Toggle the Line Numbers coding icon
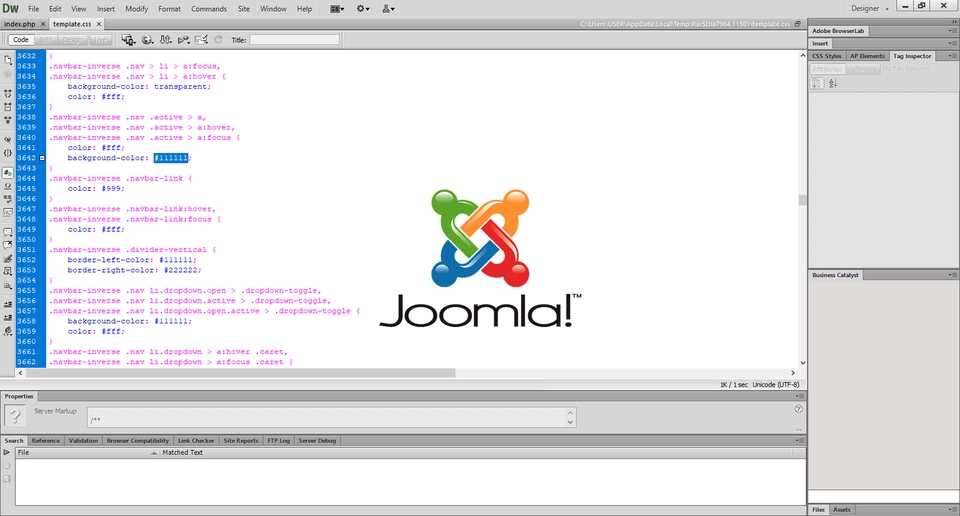 (x=8, y=173)
